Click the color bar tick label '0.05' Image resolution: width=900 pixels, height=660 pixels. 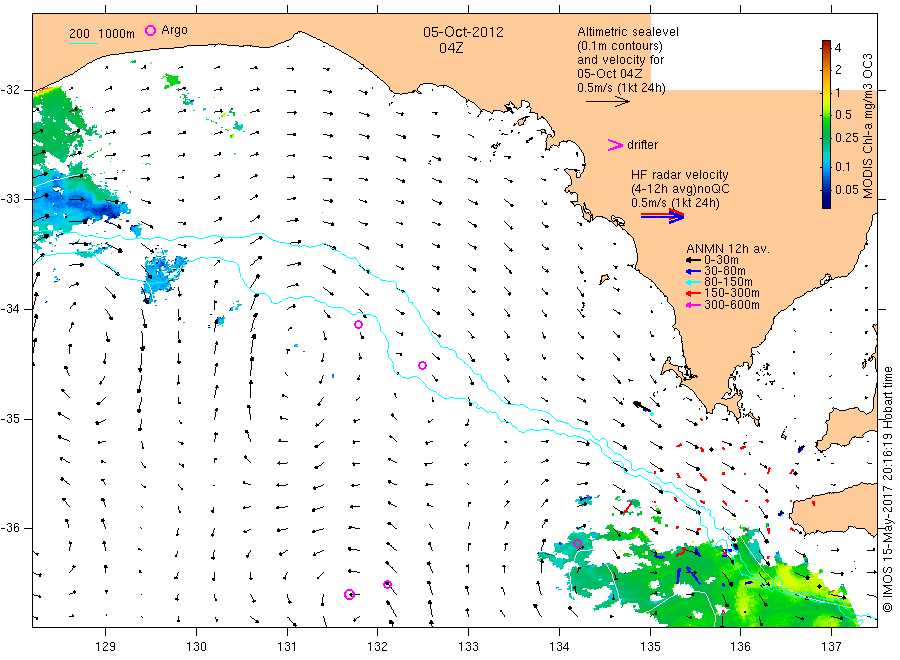[847, 190]
